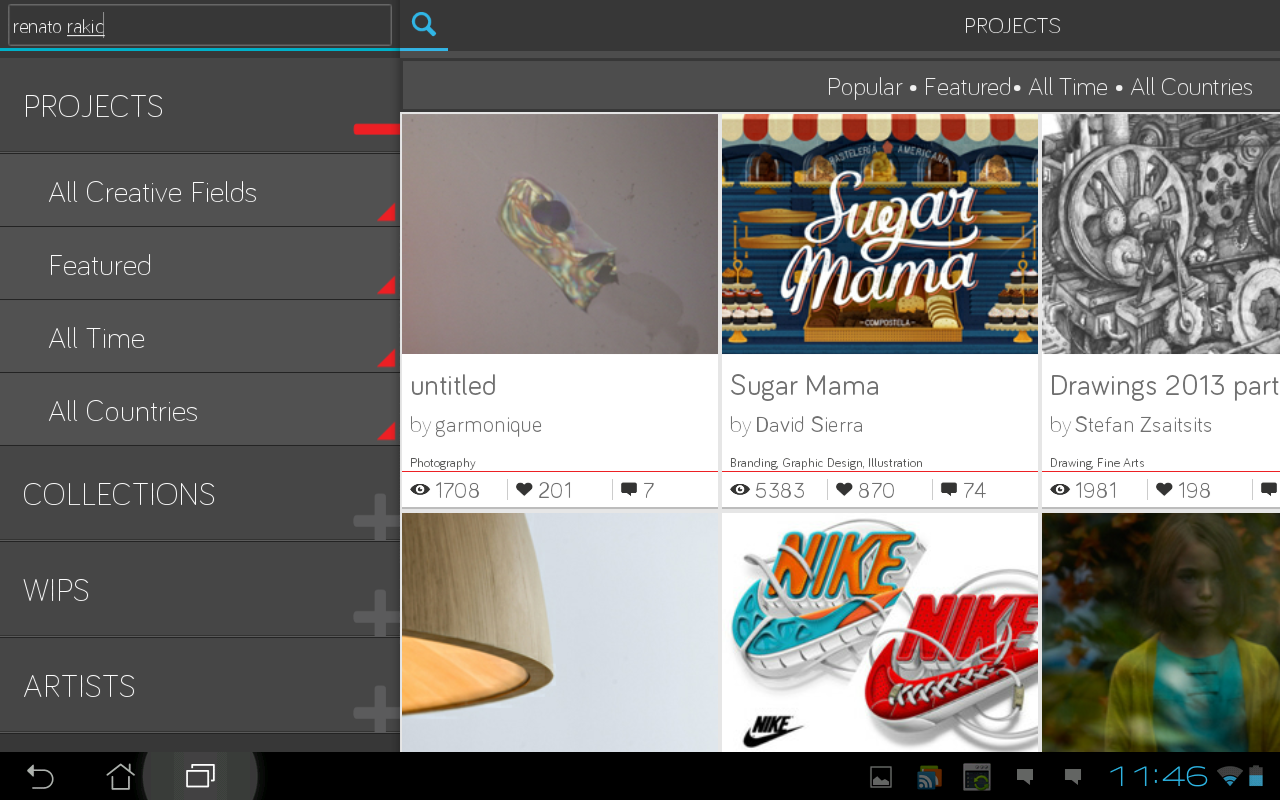Click the 'Drawing, Fine Arts' label
This screenshot has width=1280, height=800.
tap(1097, 463)
